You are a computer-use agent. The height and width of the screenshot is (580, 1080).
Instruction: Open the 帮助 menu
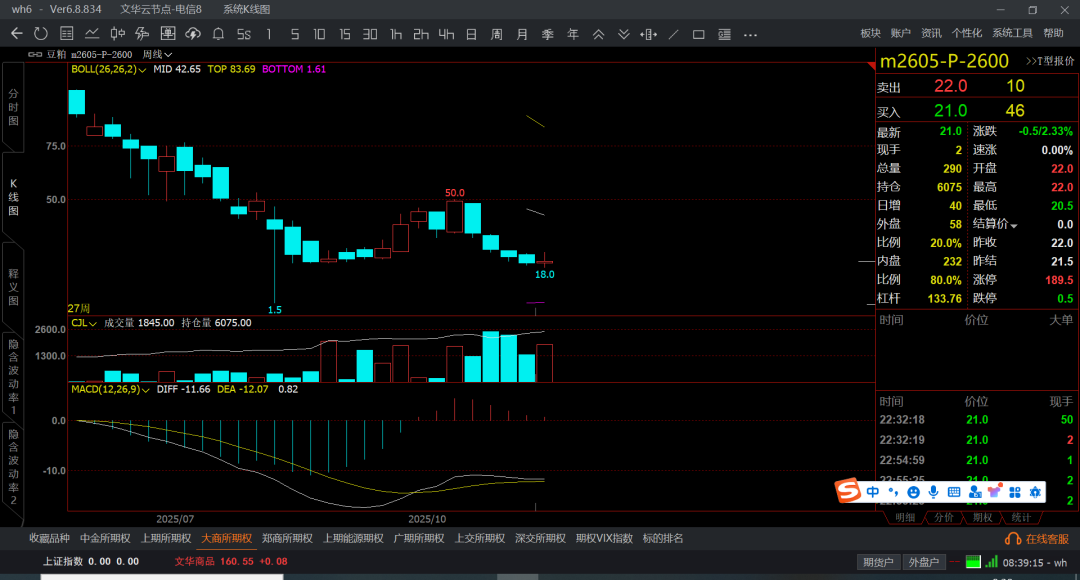(x=1053, y=33)
